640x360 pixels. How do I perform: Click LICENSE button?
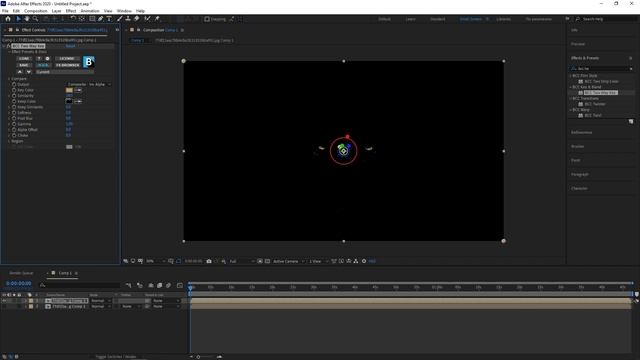(x=67, y=59)
